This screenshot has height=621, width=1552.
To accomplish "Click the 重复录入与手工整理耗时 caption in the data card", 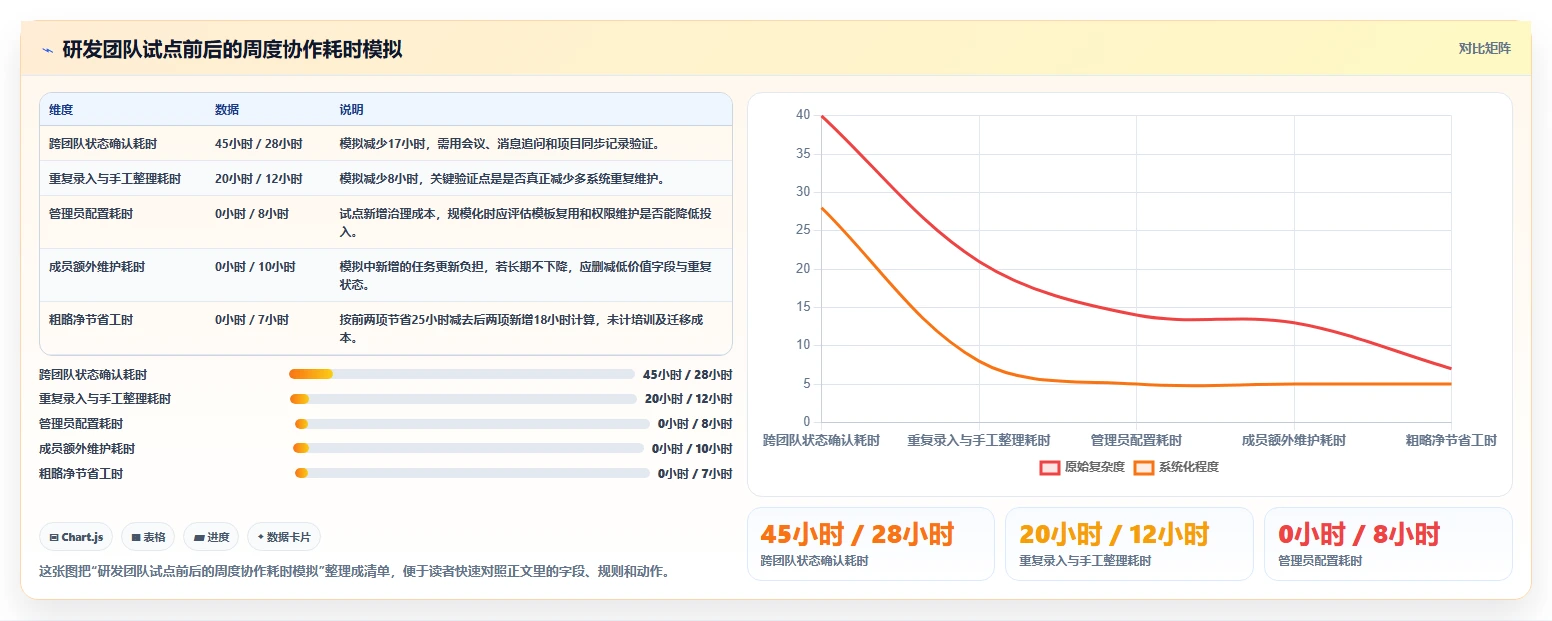I will coord(1085,561).
